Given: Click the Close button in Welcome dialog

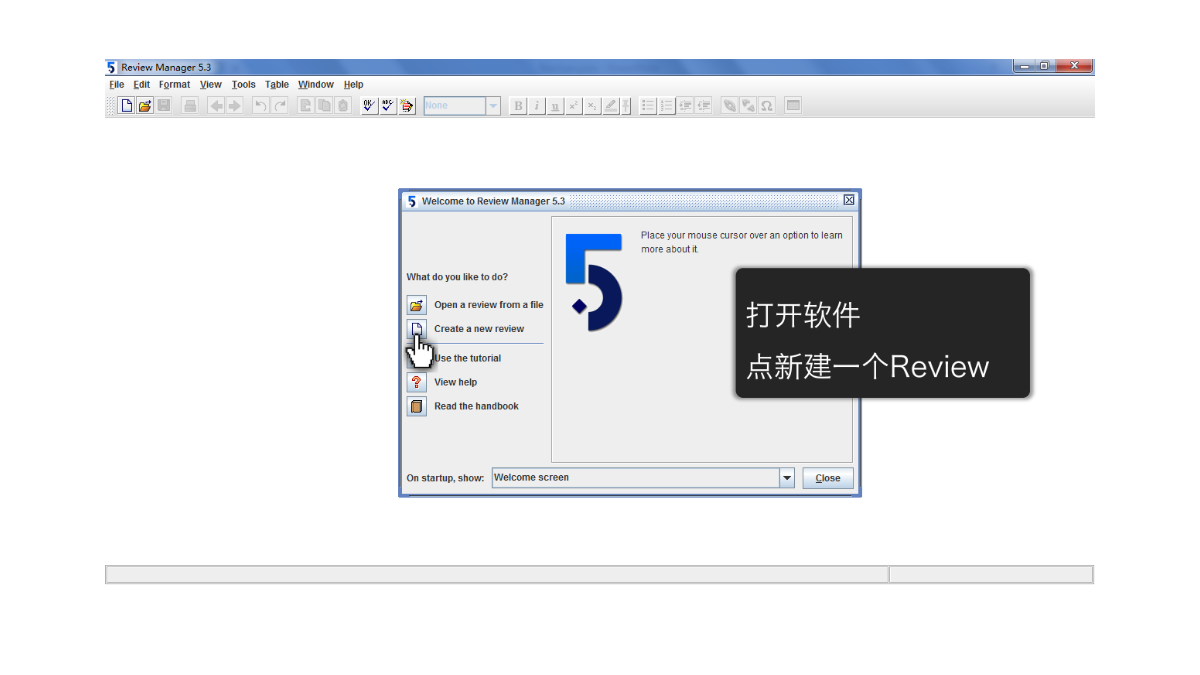Looking at the screenshot, I should (828, 478).
